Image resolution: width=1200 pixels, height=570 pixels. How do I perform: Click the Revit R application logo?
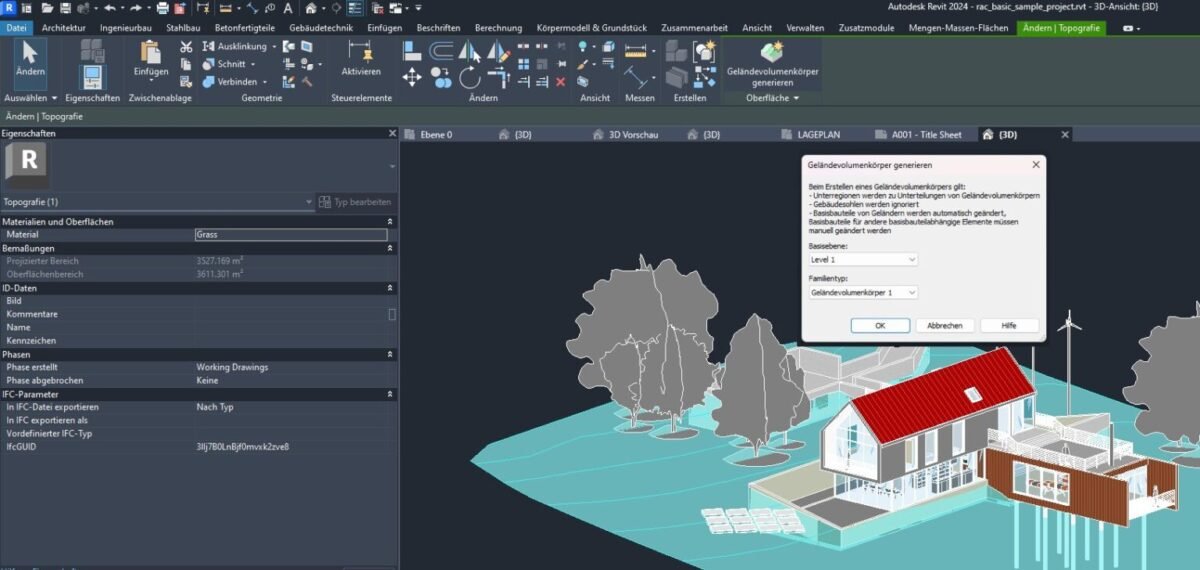point(9,8)
